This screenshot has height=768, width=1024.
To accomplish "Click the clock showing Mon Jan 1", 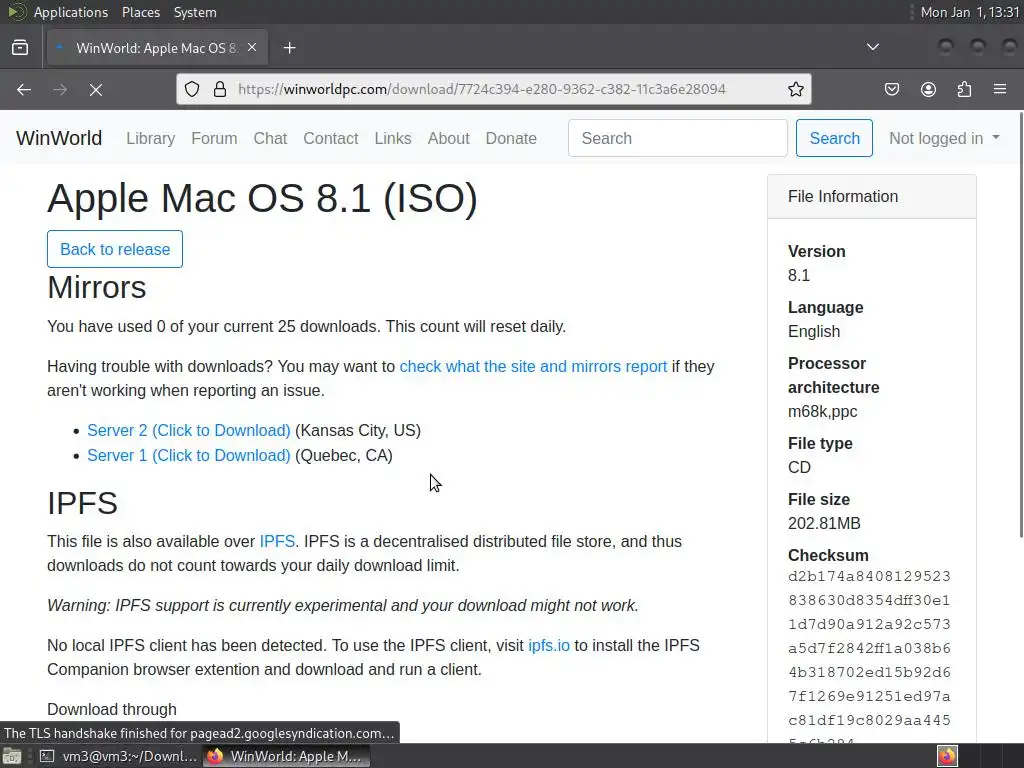I will (x=970, y=12).
